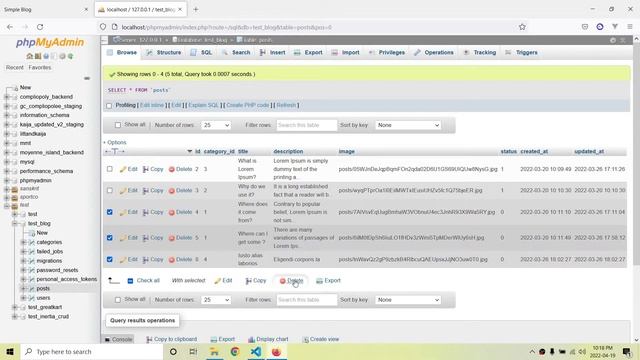Open Visual Studio Code from taskbar
Screen dimensions: 640x360
click(x=256, y=351)
